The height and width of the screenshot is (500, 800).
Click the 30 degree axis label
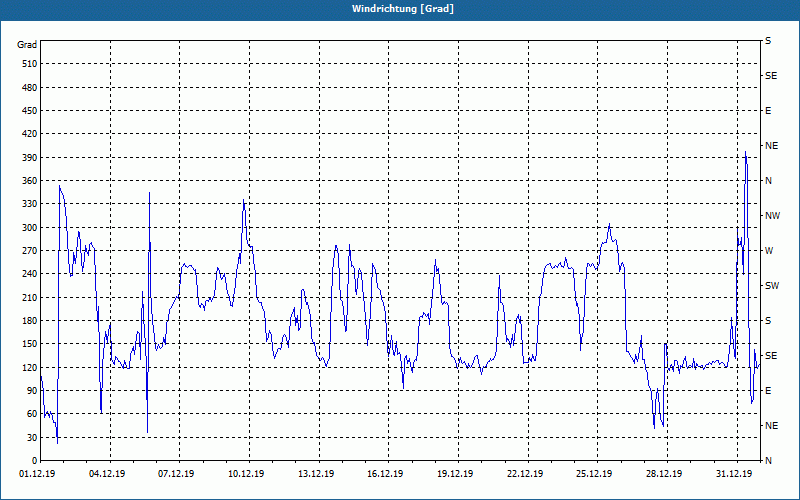click(x=32, y=437)
